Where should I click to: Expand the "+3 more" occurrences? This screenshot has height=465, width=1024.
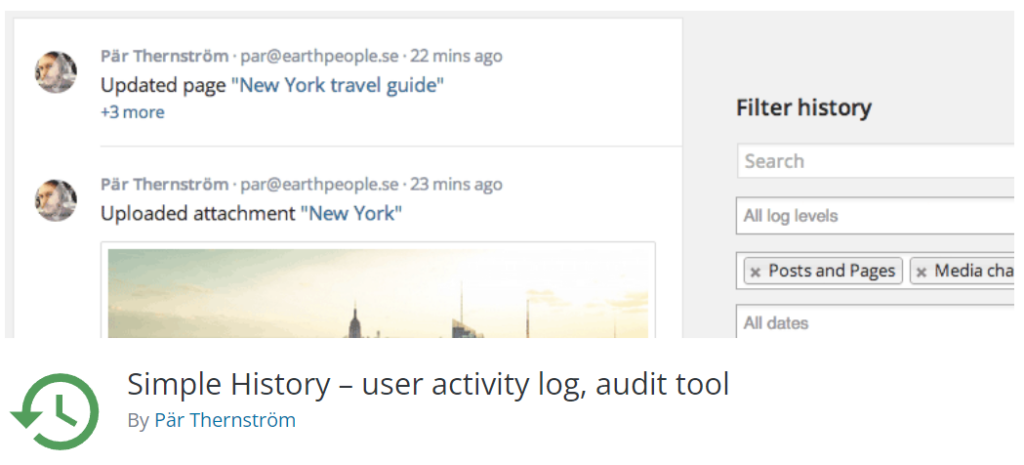(x=133, y=112)
